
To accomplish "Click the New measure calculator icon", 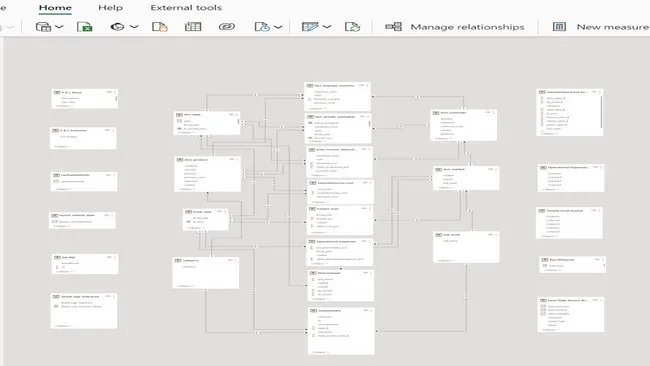I will (559, 27).
